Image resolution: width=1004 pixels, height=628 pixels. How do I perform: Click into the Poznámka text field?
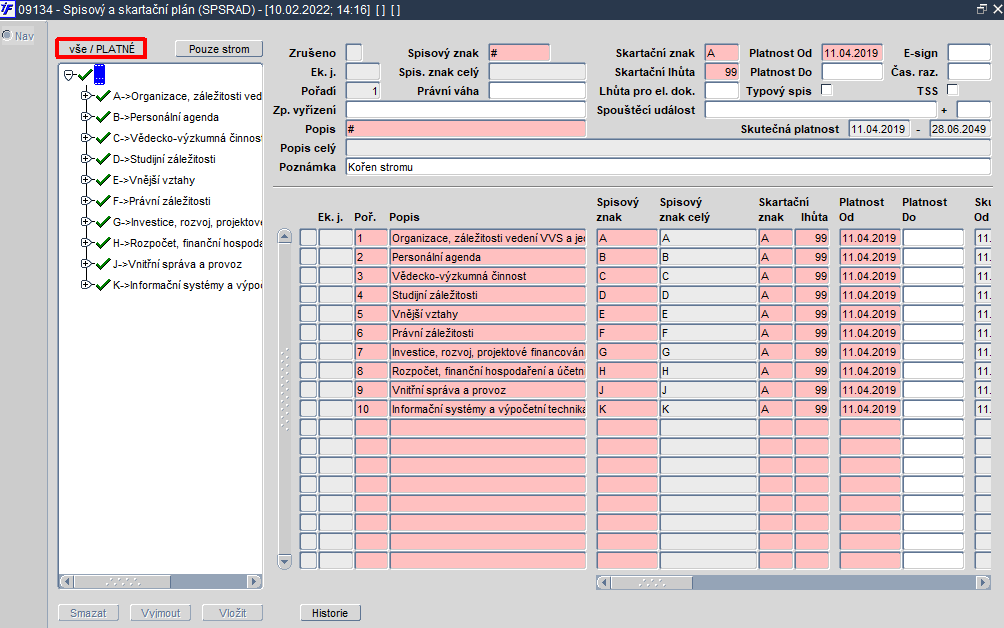[666, 167]
